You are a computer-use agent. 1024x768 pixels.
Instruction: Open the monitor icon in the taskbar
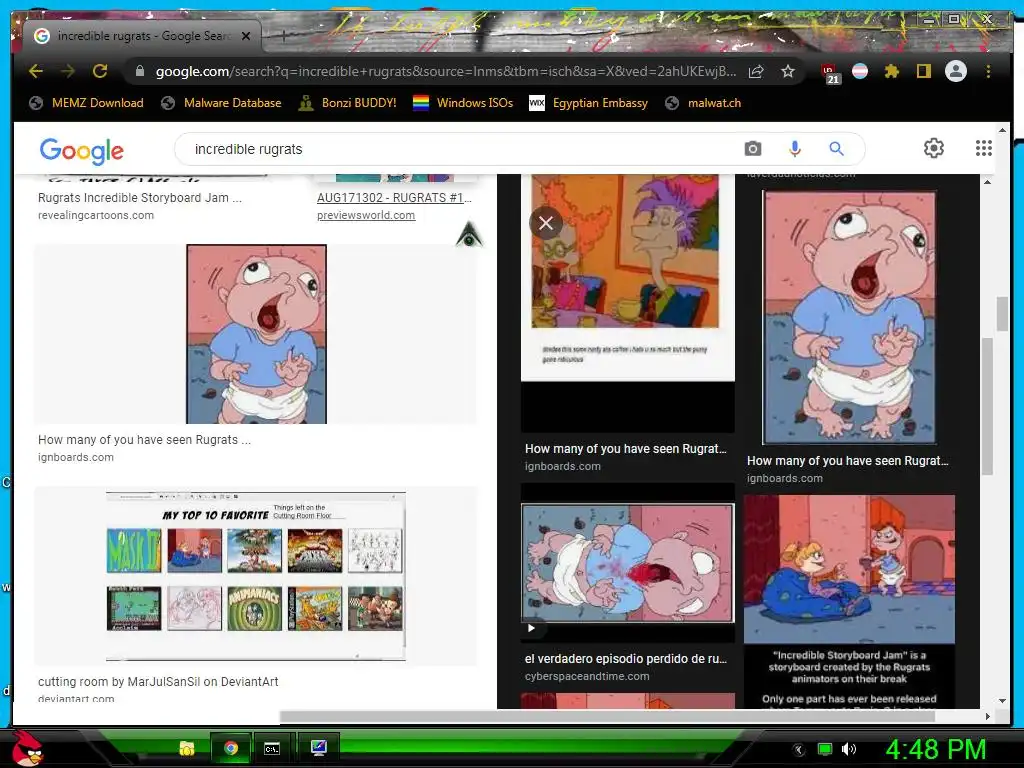319,748
